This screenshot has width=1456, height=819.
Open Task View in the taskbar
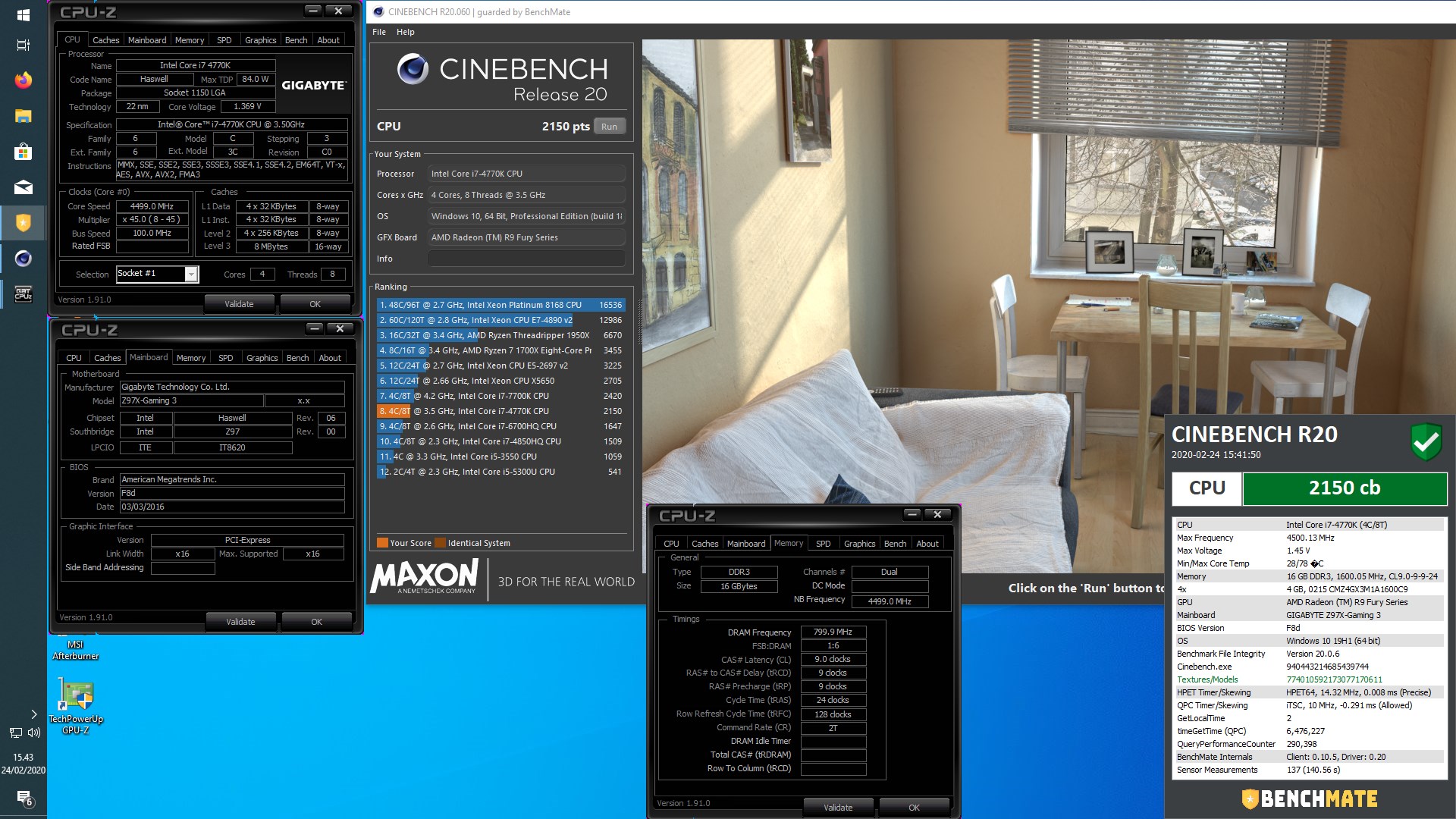click(x=23, y=45)
